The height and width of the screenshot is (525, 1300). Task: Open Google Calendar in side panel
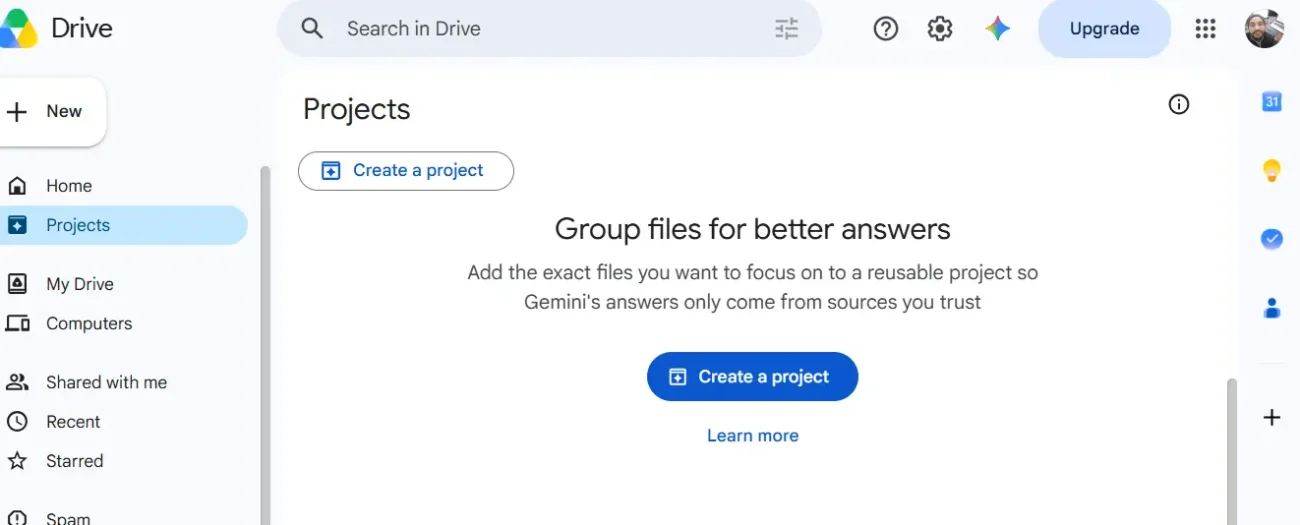[1272, 101]
